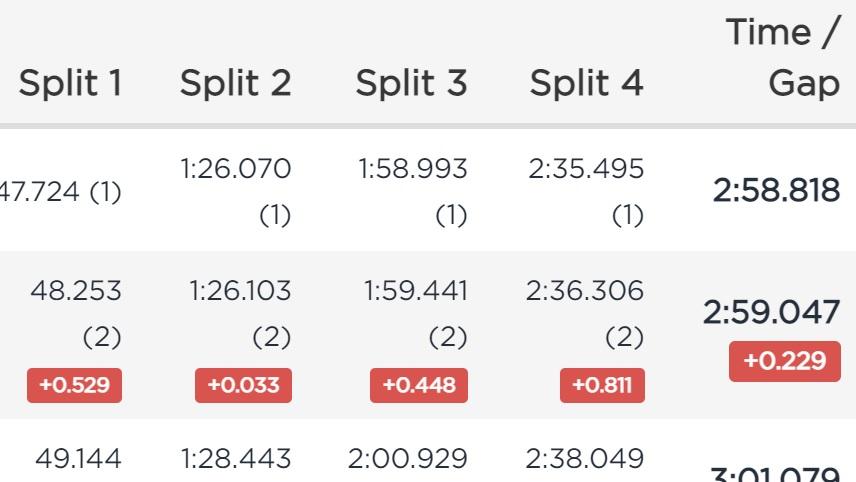Click the +0.448 split gap badge
856x482 pixels.
[x=419, y=385]
